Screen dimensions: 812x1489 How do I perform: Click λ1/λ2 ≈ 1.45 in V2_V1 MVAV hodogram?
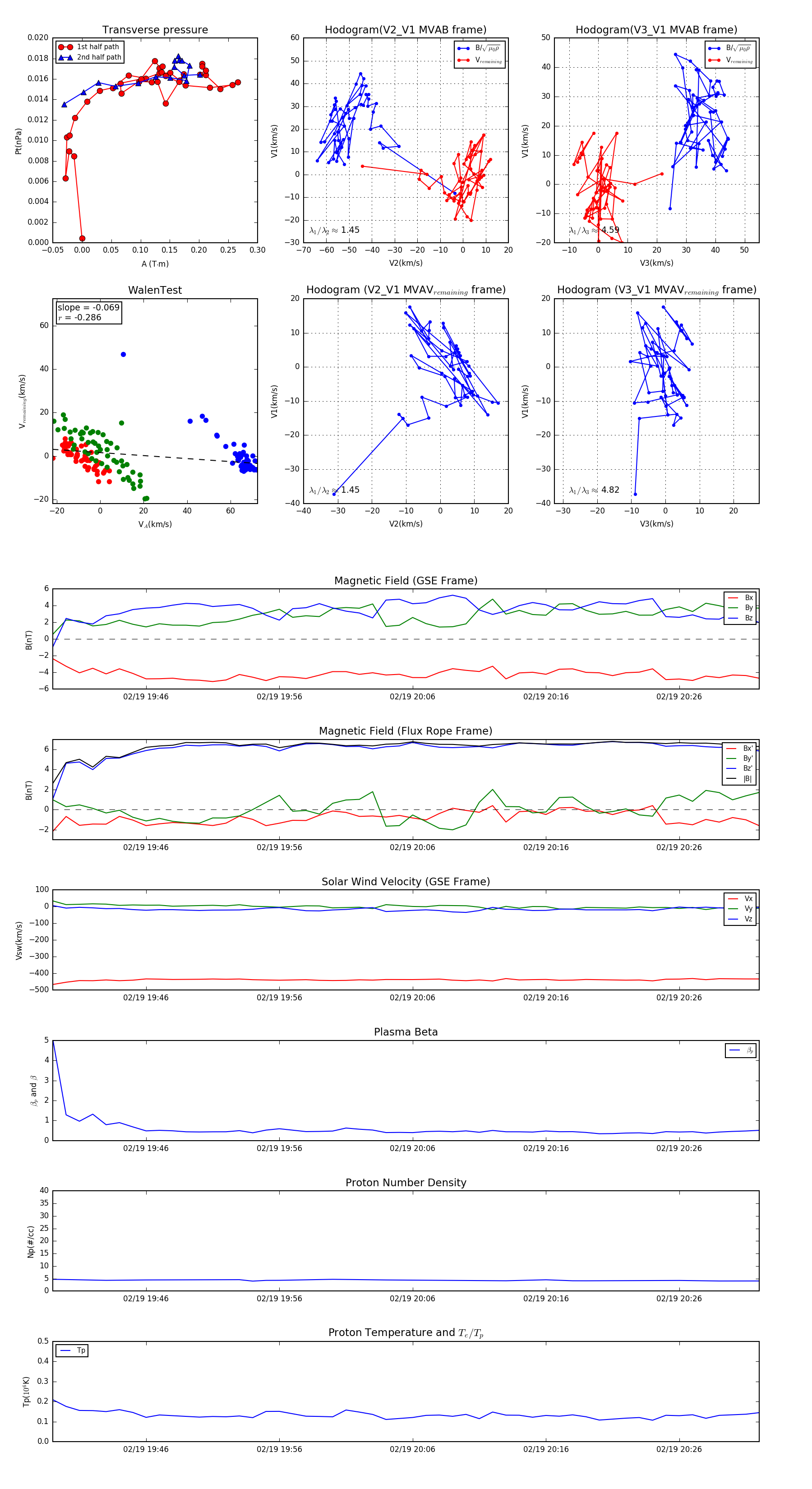(334, 490)
